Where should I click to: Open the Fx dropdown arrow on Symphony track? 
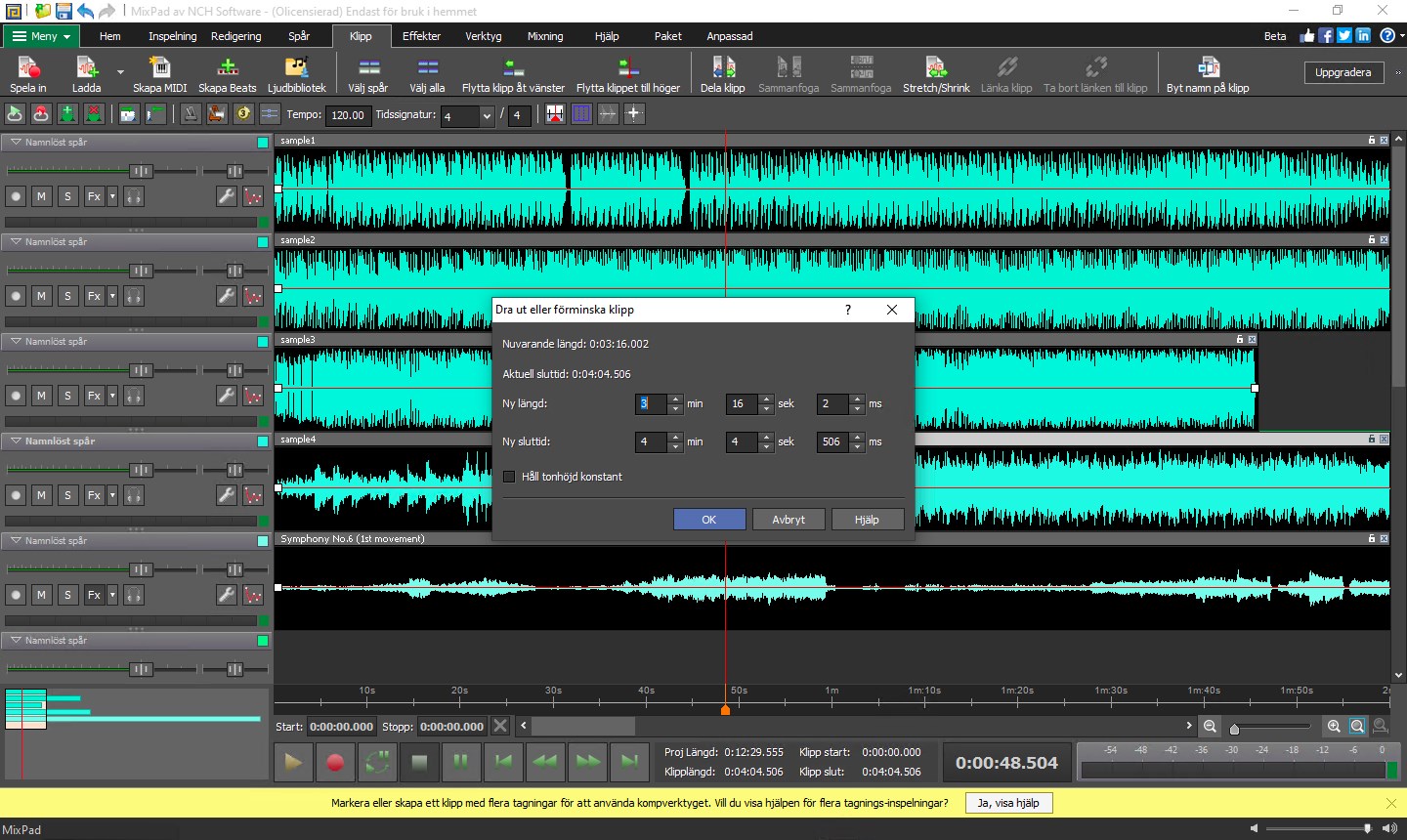point(112,595)
